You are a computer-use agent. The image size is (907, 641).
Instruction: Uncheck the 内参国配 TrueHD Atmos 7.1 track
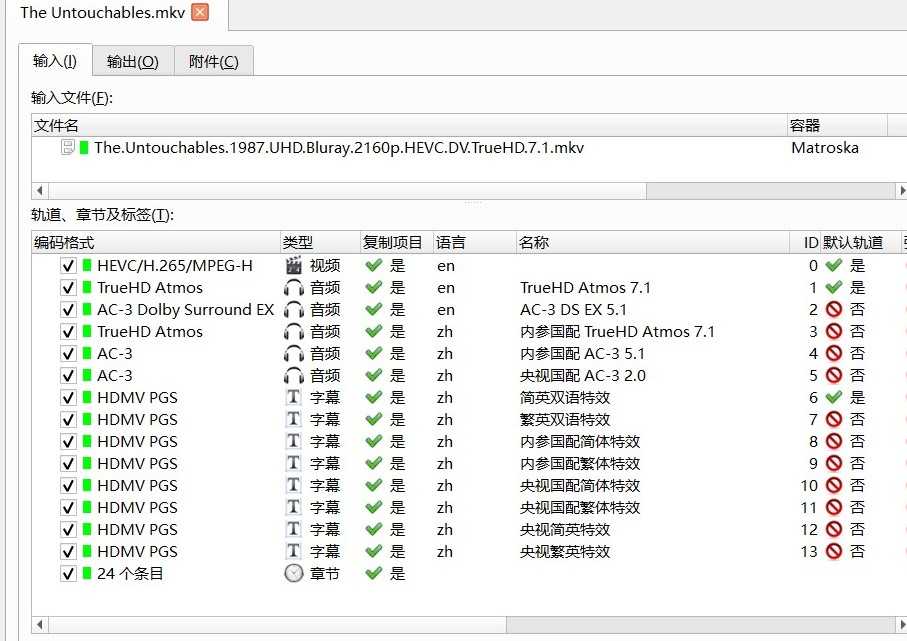68,332
